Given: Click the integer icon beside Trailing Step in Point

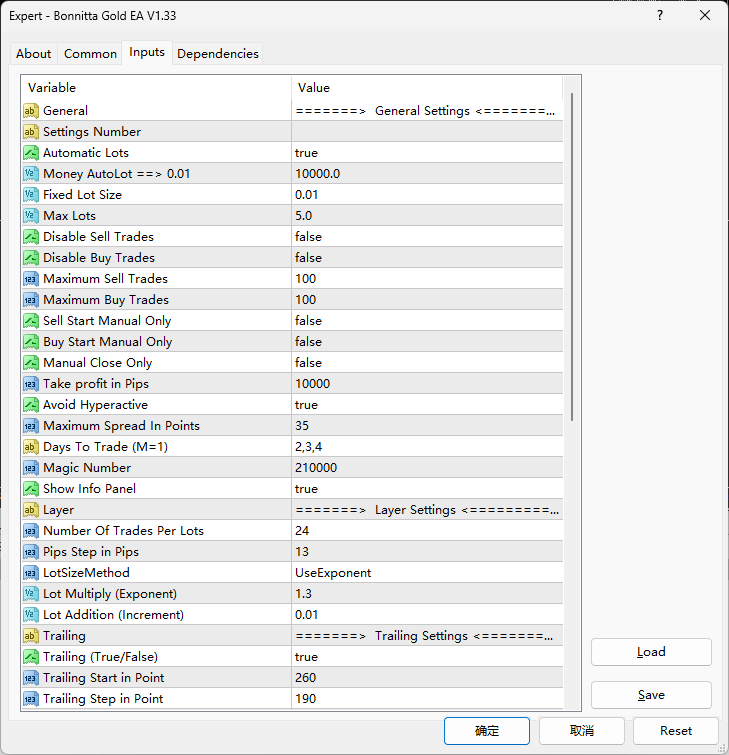Looking at the screenshot, I should pyautogui.click(x=31, y=699).
